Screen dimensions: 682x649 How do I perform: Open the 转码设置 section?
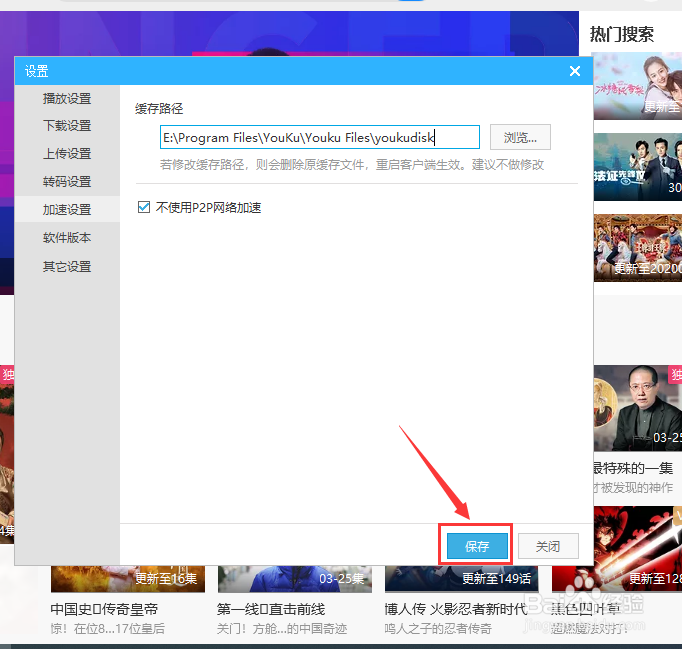coord(67,181)
